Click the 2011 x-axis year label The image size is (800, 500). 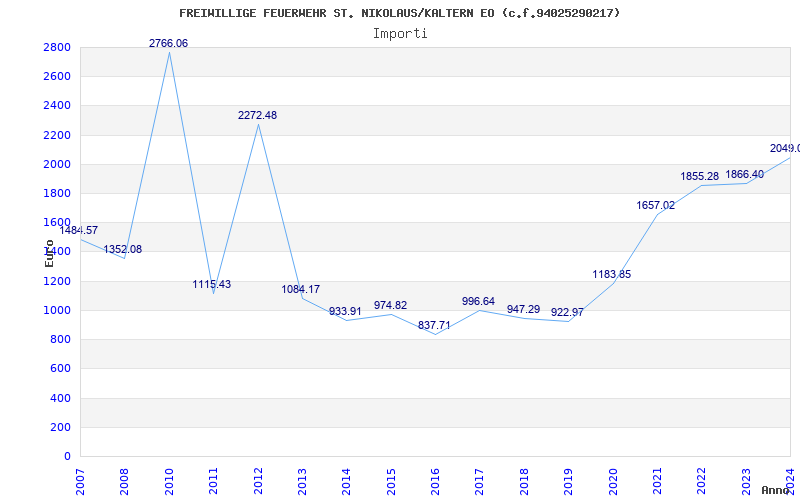tap(213, 481)
